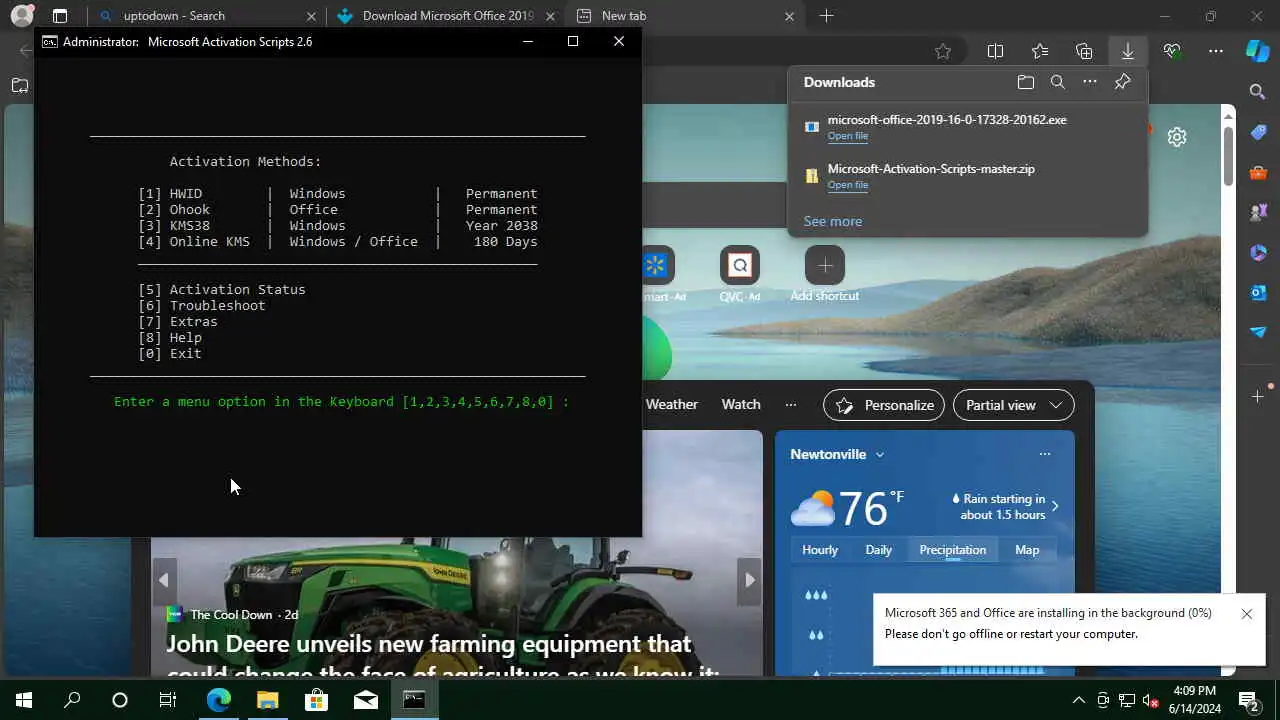Image resolution: width=1280 pixels, height=720 pixels.
Task: Open the sidebar Shopping tag icon
Action: (x=1258, y=132)
